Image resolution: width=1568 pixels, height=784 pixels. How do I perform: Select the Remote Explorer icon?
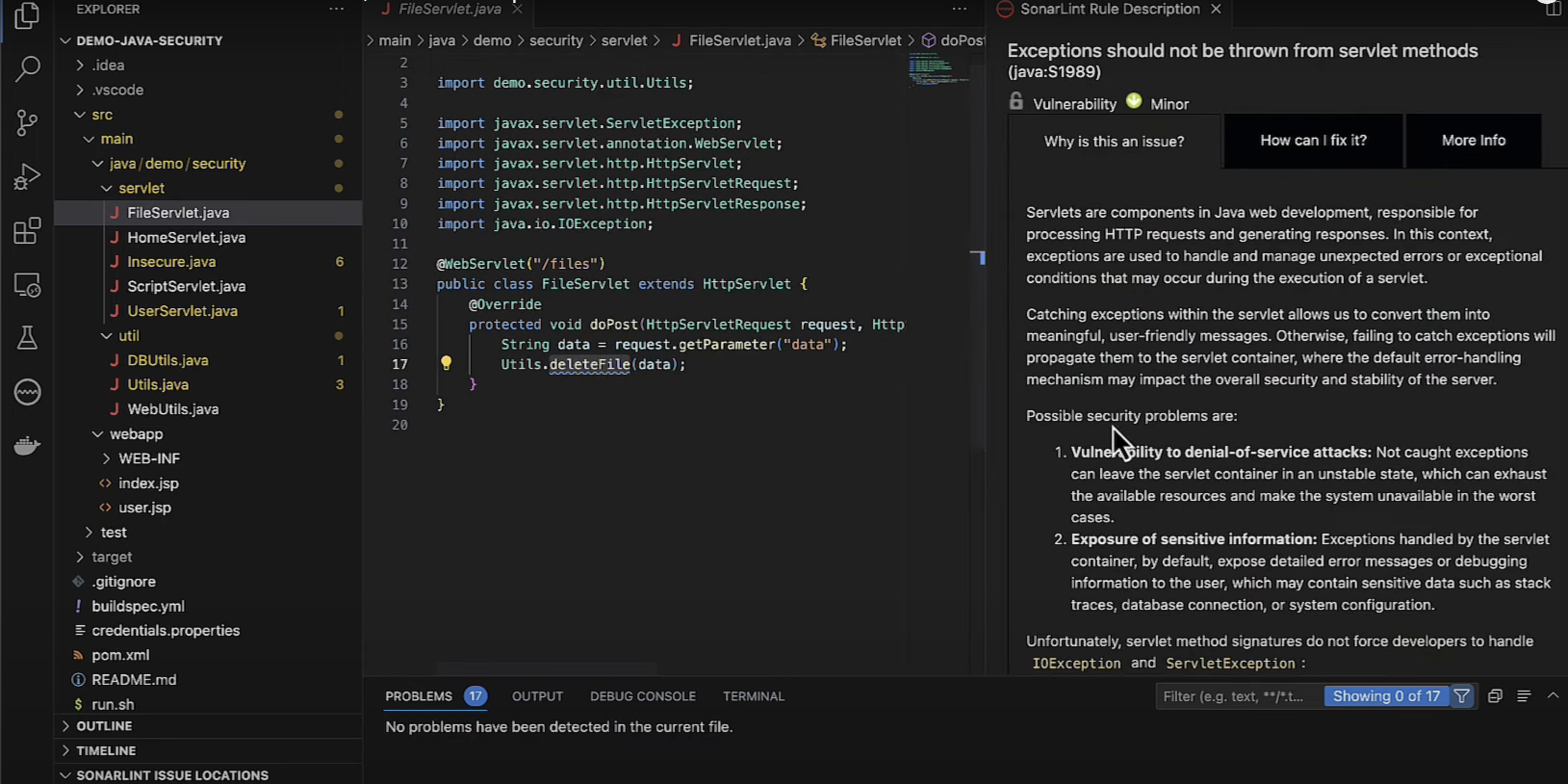27,285
